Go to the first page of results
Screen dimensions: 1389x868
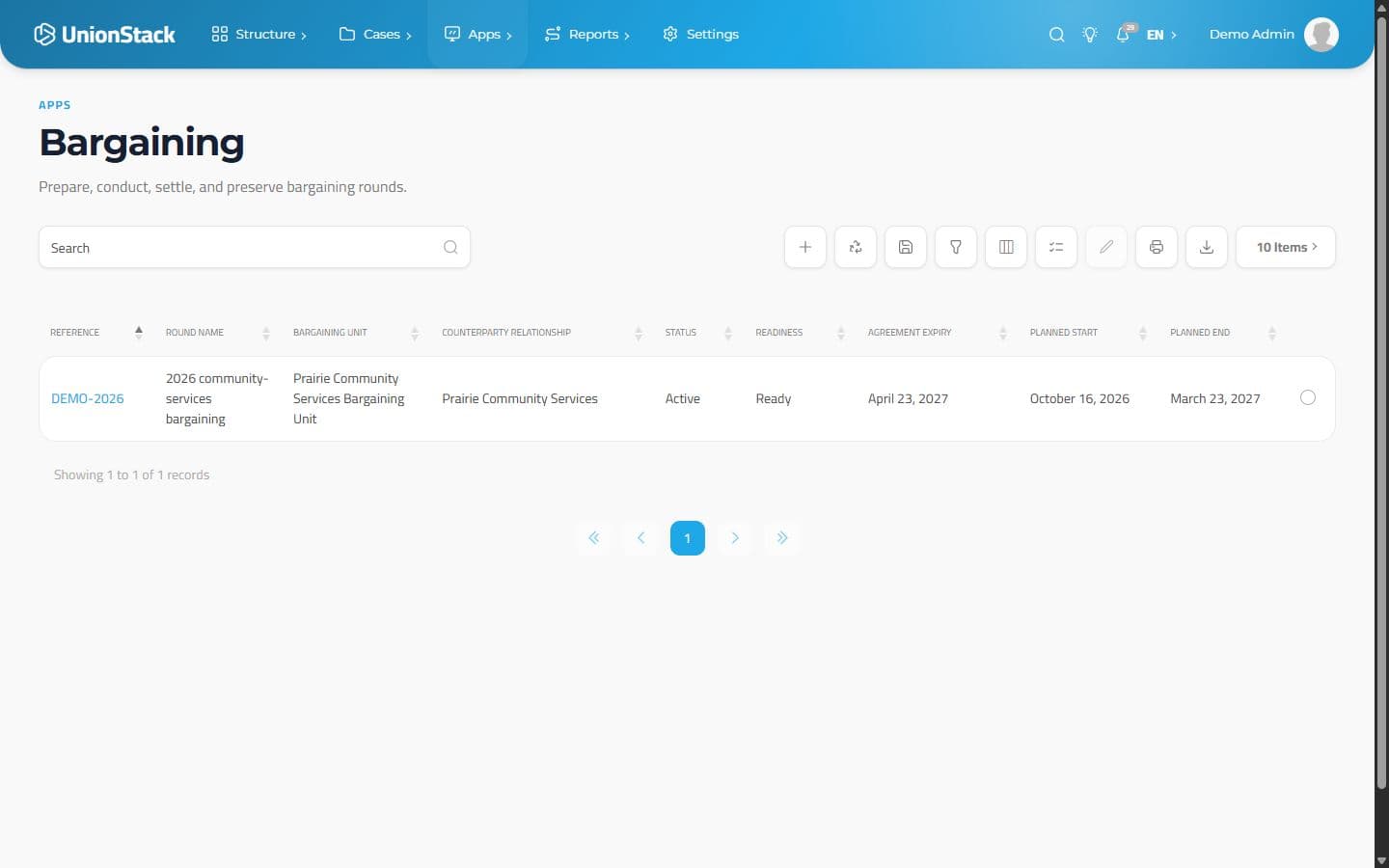[593, 538]
